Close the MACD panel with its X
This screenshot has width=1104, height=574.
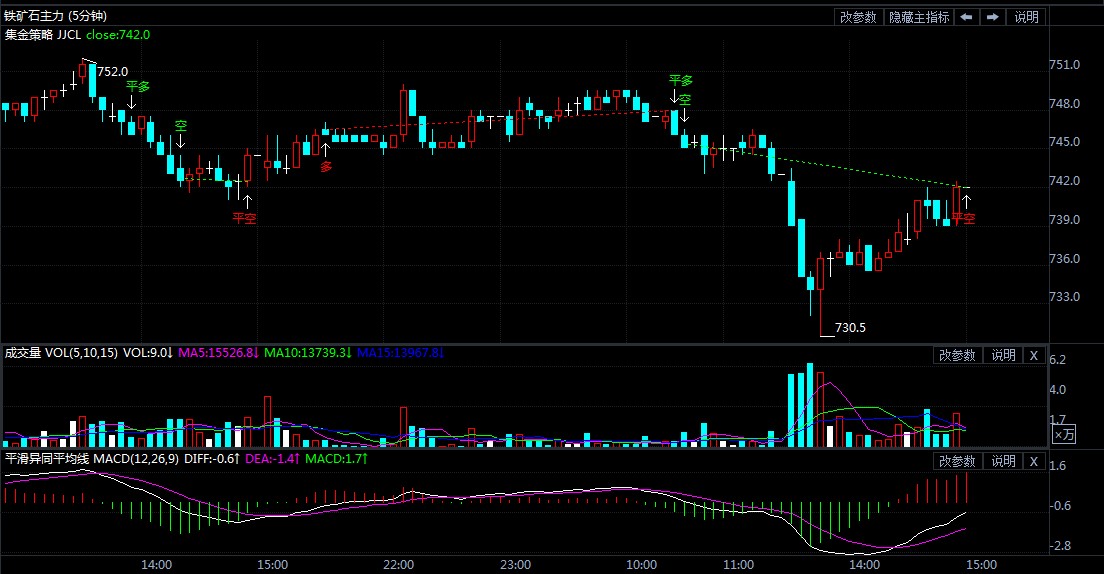point(1034,461)
